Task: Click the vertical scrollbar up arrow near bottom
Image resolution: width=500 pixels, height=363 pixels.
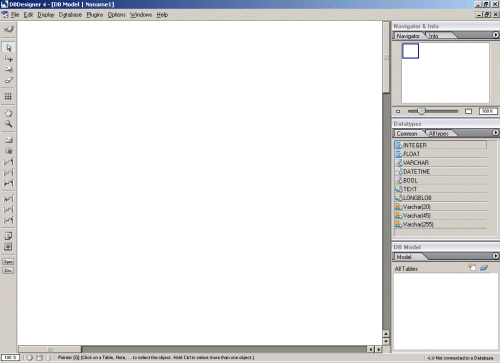Action: point(386,333)
